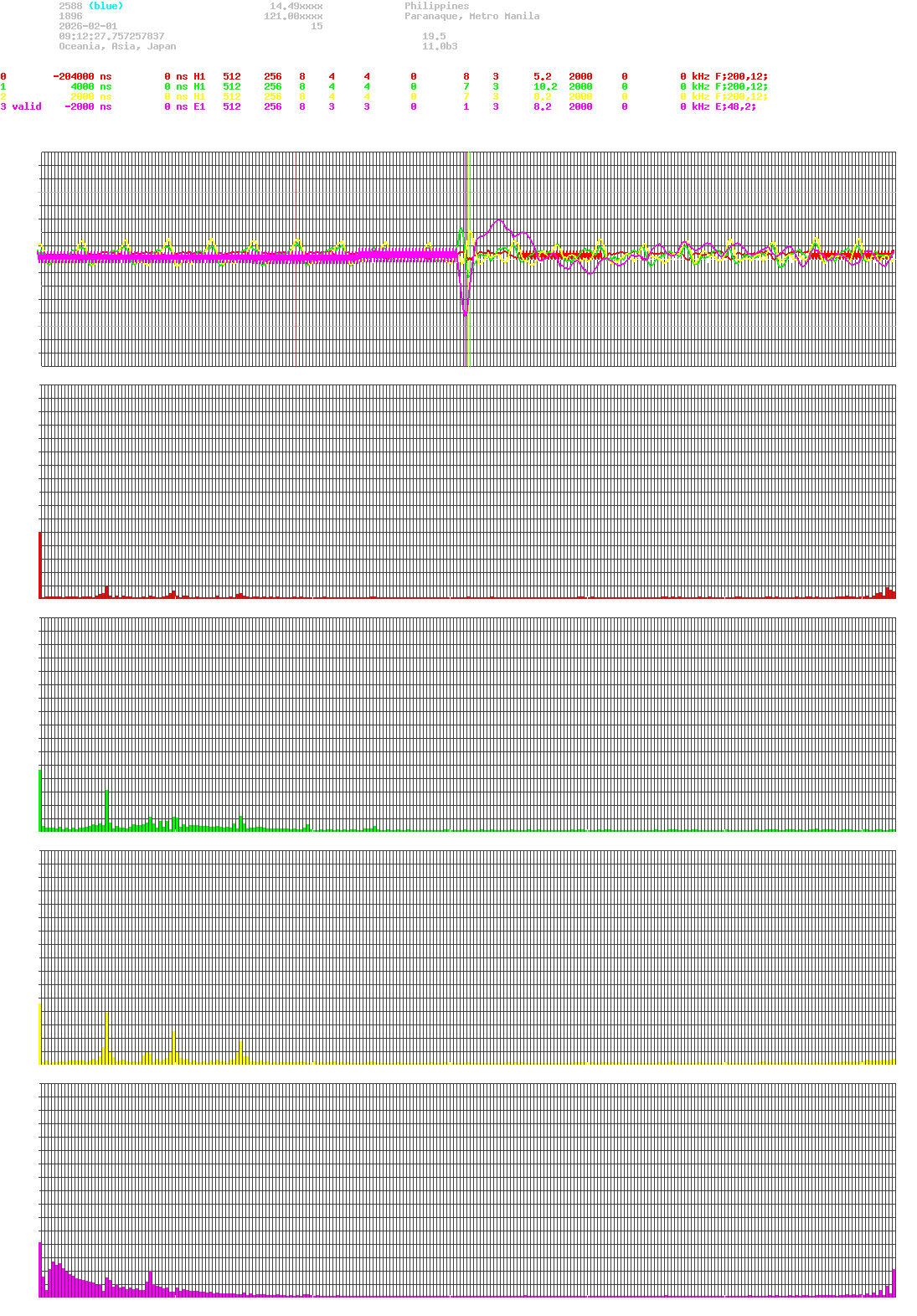The image size is (917, 1316).
Task: Click the magenta channel filter 'E;48,2;'
Action: pyautogui.click(x=735, y=106)
